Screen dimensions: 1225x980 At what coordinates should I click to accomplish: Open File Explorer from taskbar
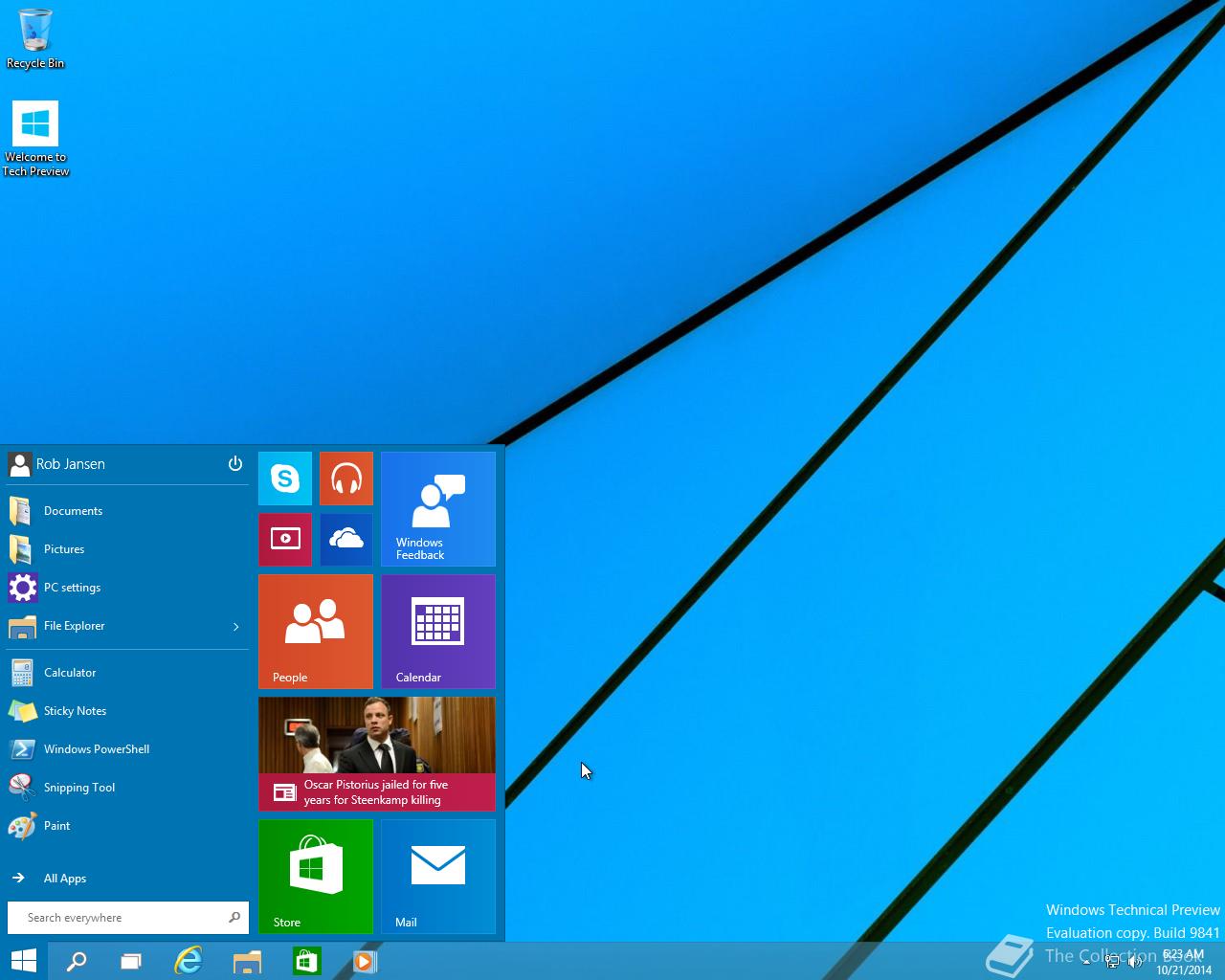(x=247, y=961)
